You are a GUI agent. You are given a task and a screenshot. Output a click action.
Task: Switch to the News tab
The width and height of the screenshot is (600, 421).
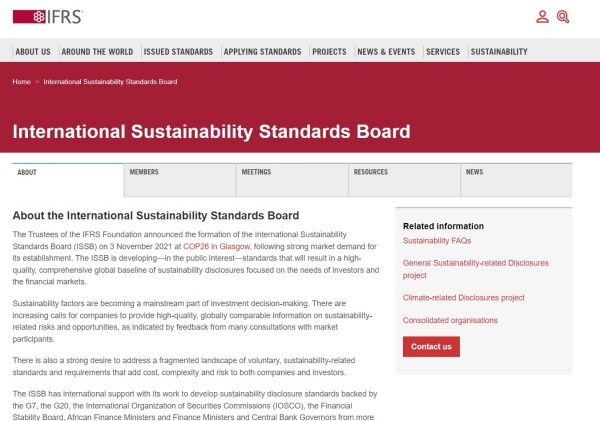(517, 180)
